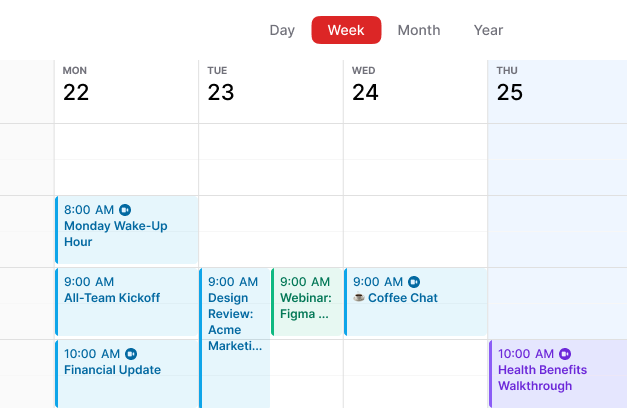Click video icon on Monday Wake-Up Hour event

point(125,210)
